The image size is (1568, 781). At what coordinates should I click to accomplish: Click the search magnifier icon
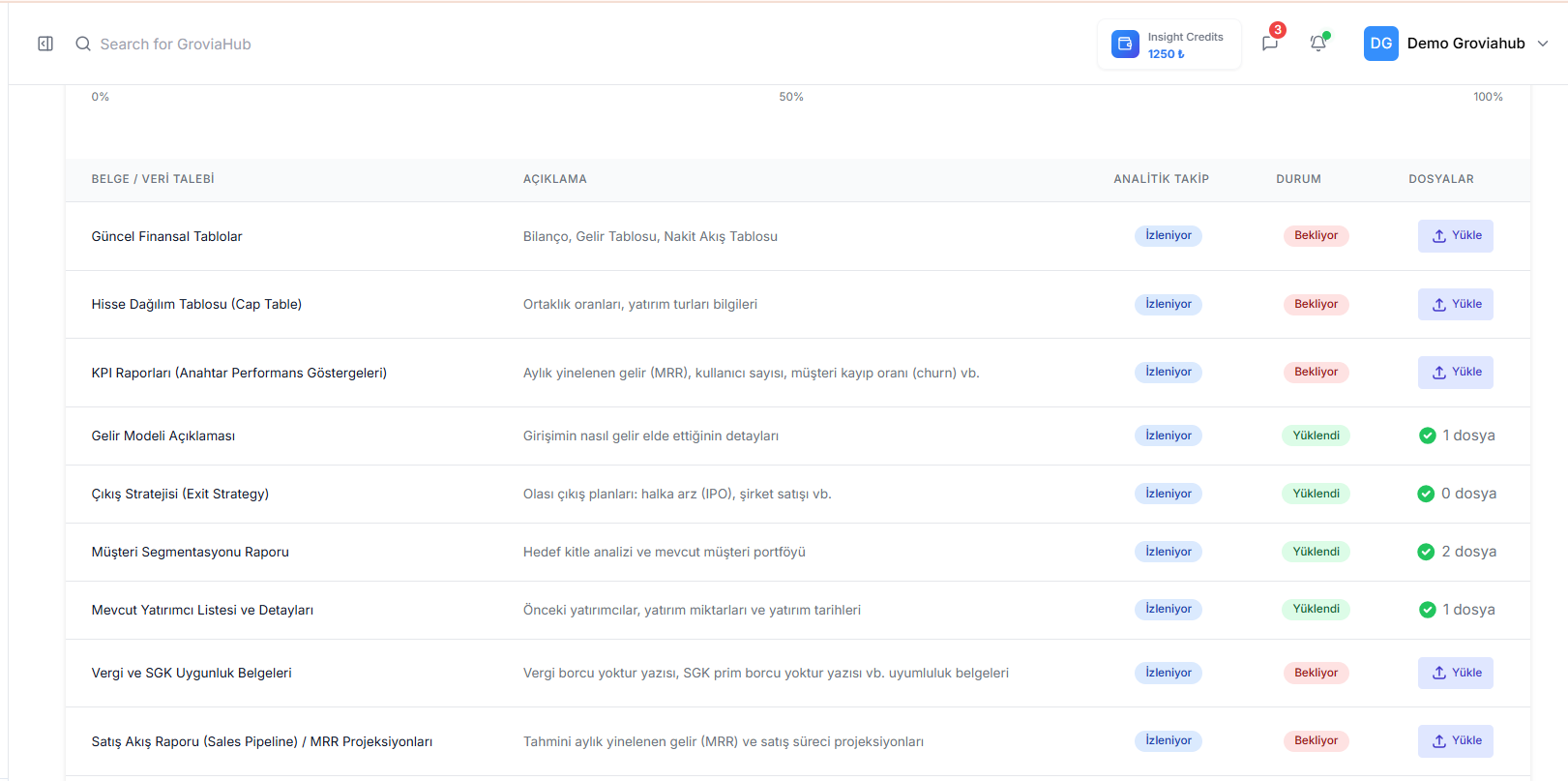(83, 44)
